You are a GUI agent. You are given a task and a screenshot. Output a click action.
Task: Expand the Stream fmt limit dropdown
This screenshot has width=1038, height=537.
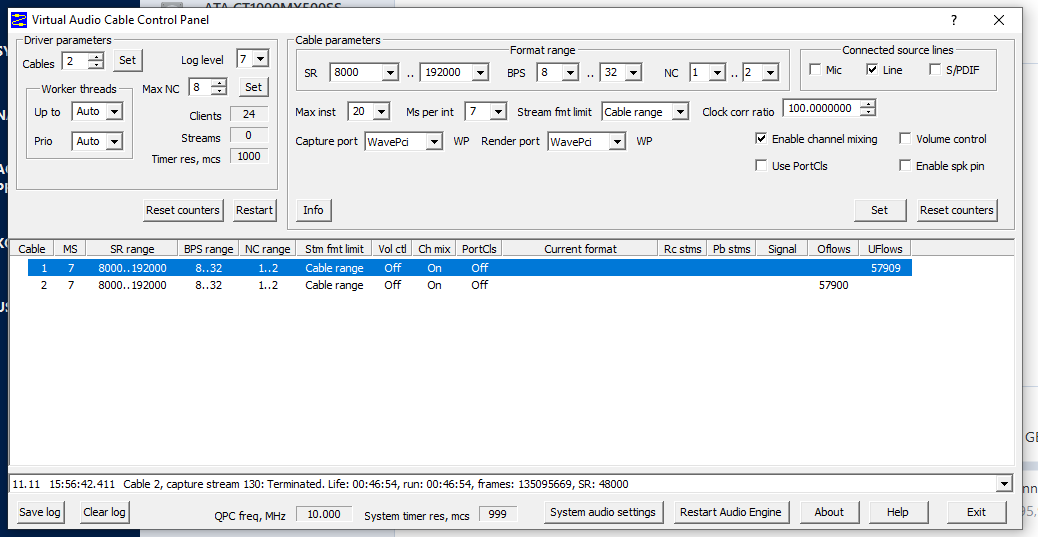pyautogui.click(x=680, y=112)
